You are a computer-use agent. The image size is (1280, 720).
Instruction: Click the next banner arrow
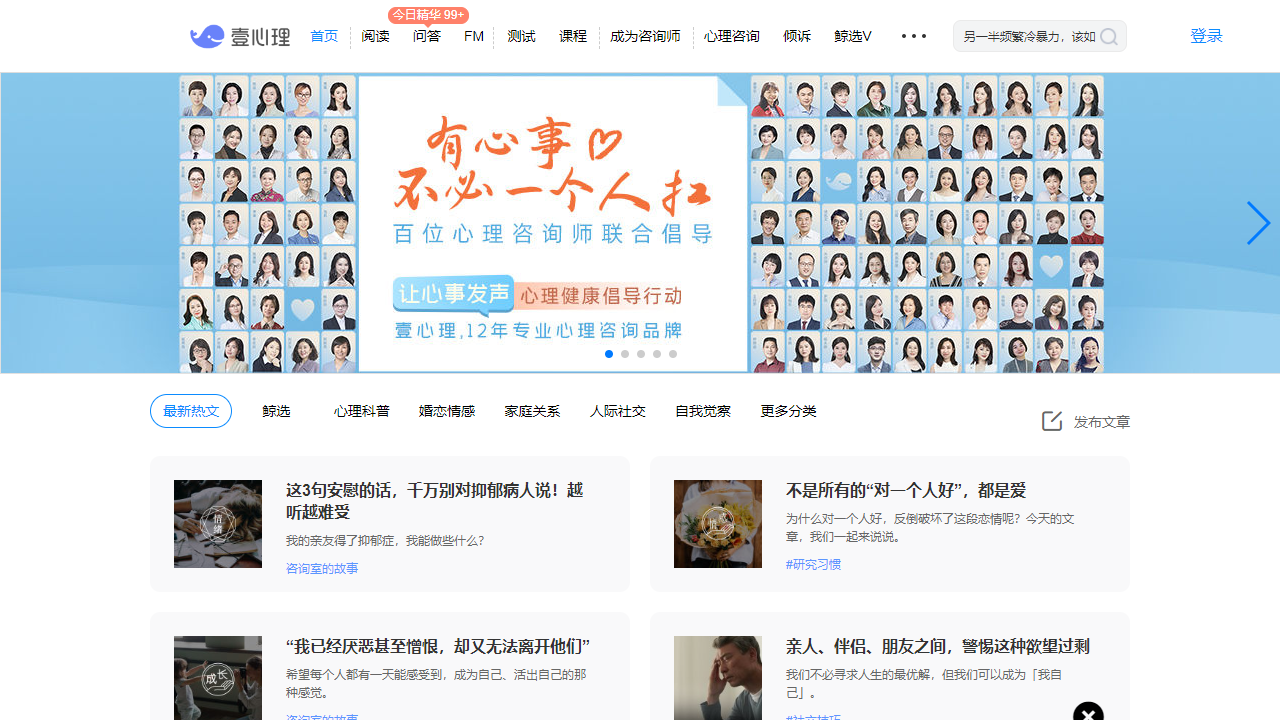click(1258, 223)
